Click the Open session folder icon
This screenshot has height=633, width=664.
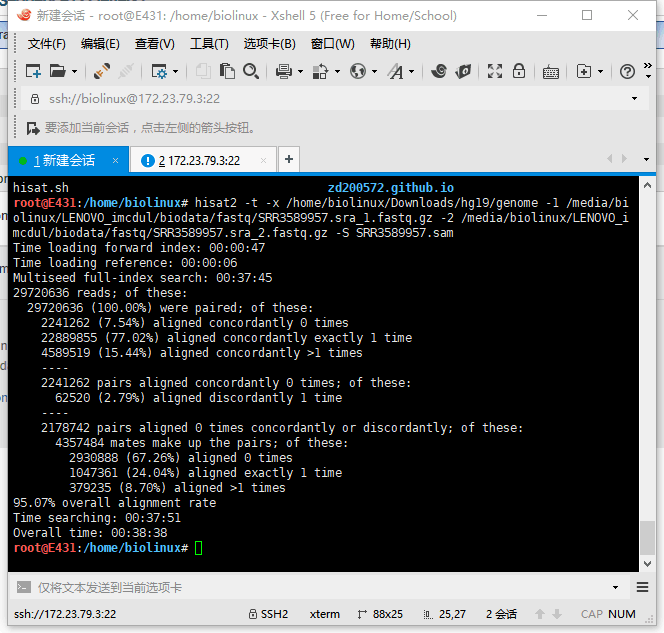[58, 71]
